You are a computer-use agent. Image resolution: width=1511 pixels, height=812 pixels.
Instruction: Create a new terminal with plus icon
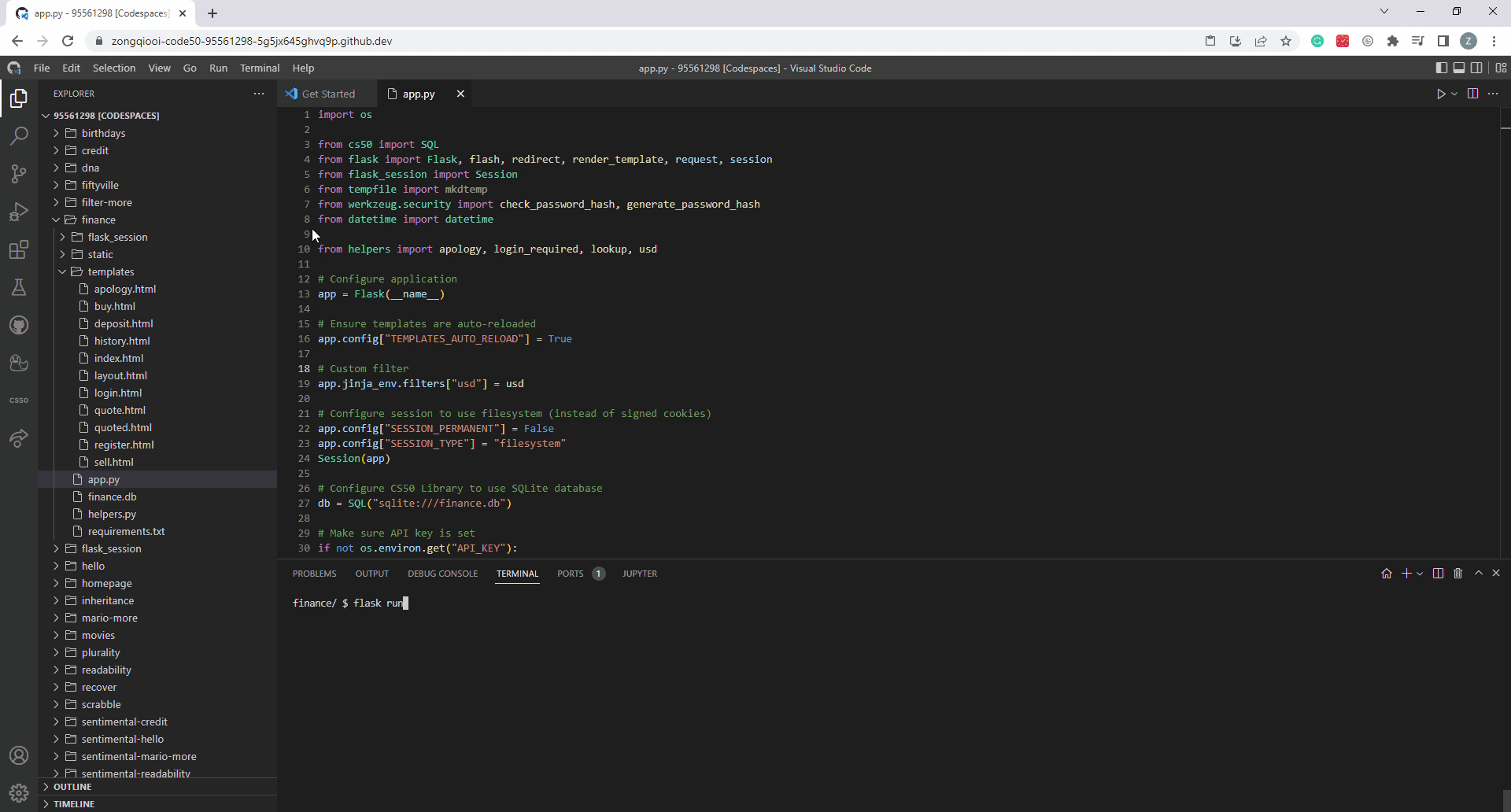[1406, 574]
